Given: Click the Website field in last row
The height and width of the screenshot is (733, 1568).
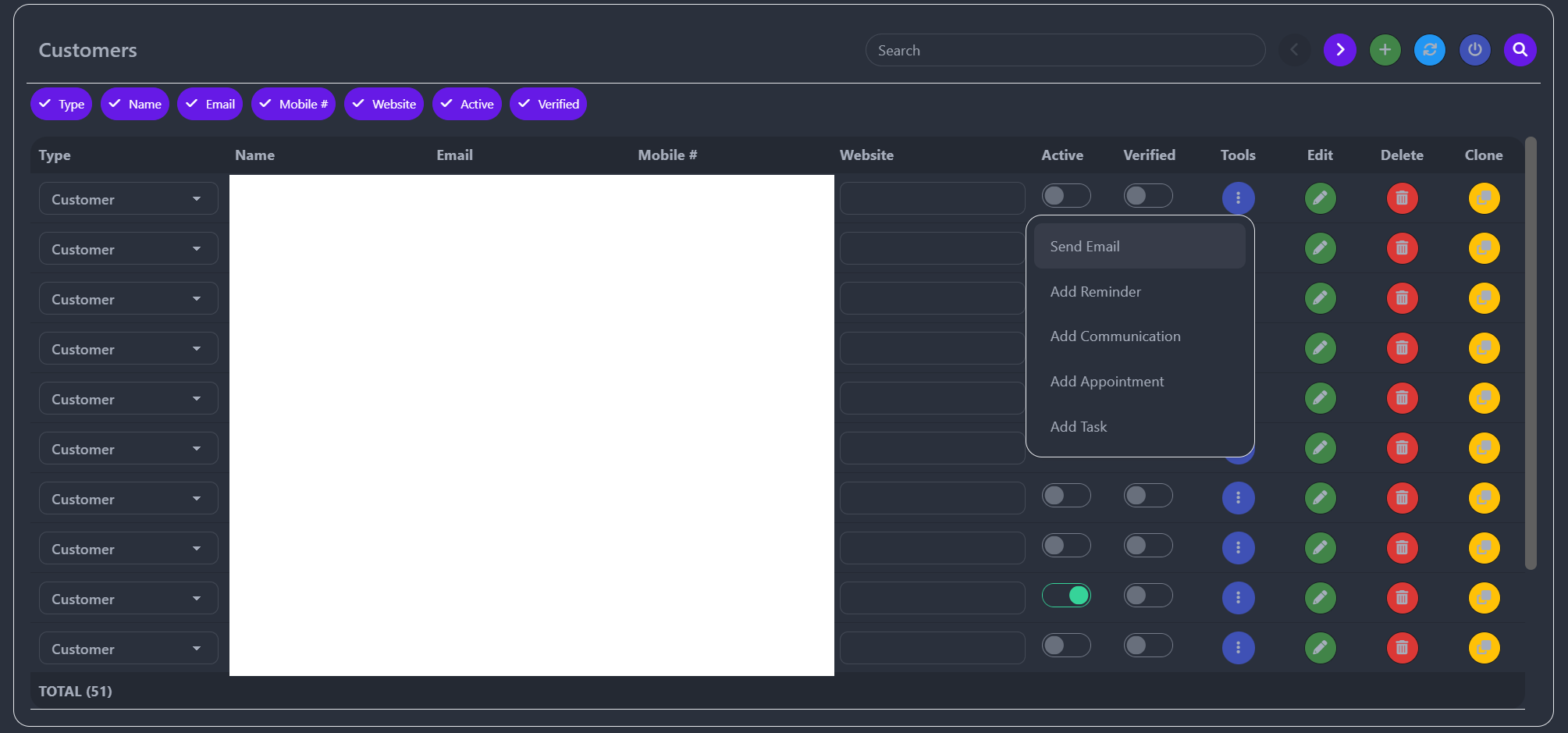Looking at the screenshot, I should click(933, 648).
